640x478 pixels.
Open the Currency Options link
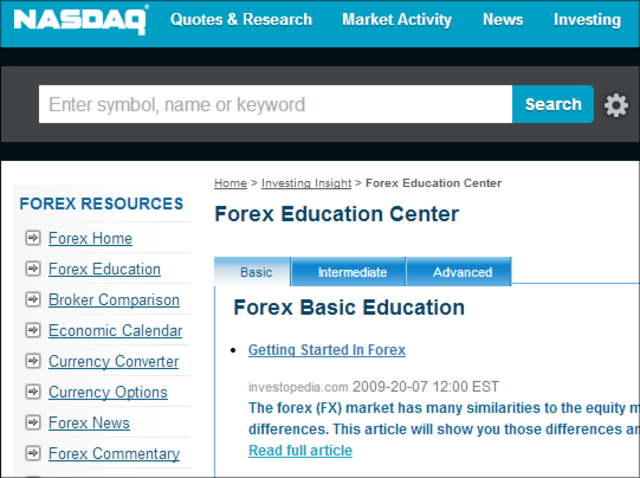tap(108, 392)
